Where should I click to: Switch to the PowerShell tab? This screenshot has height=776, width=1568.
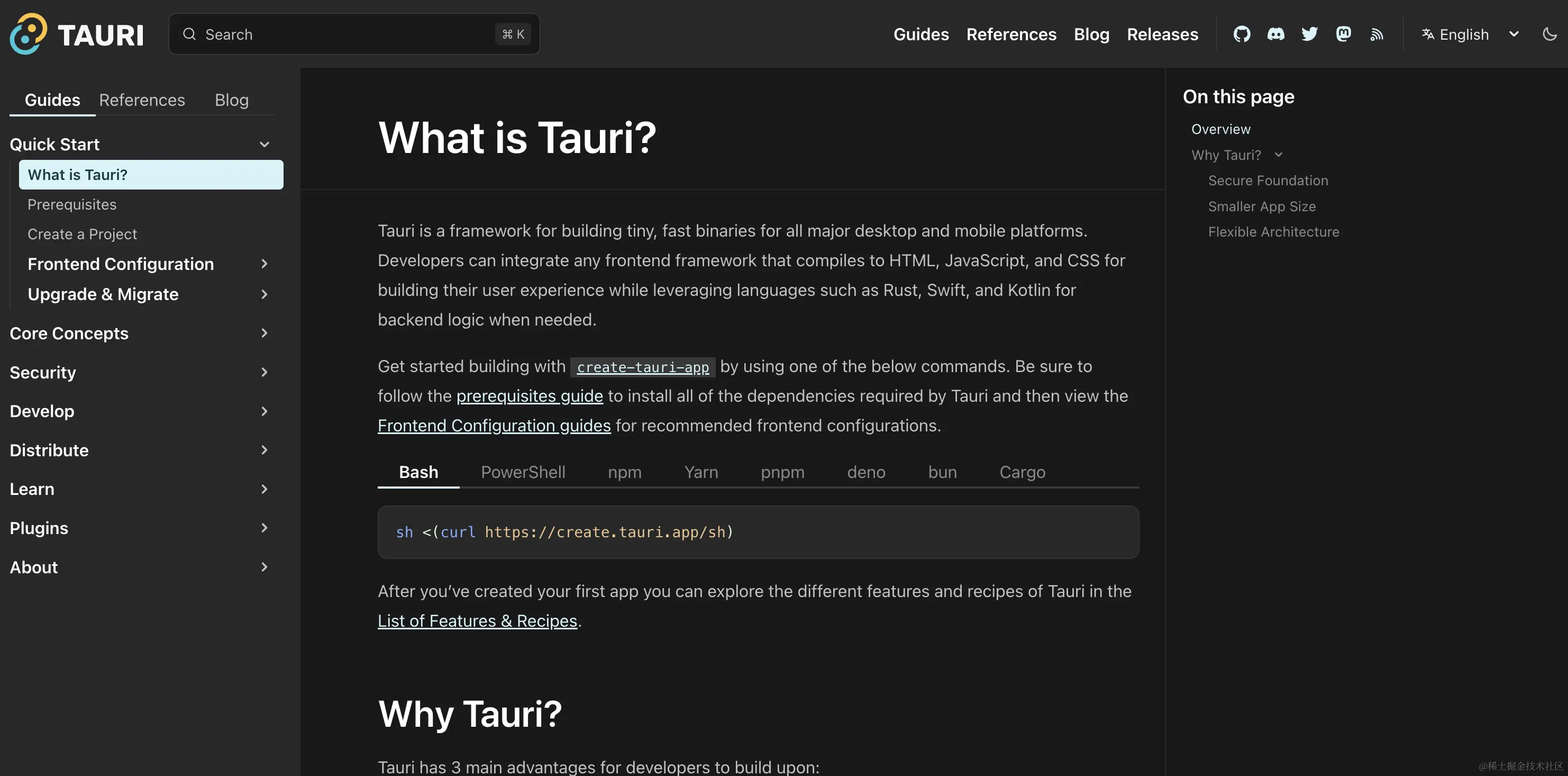[523, 472]
